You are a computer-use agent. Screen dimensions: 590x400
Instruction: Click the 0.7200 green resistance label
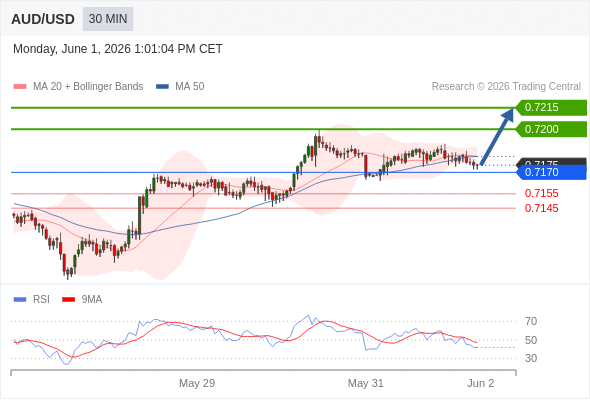[x=551, y=129]
